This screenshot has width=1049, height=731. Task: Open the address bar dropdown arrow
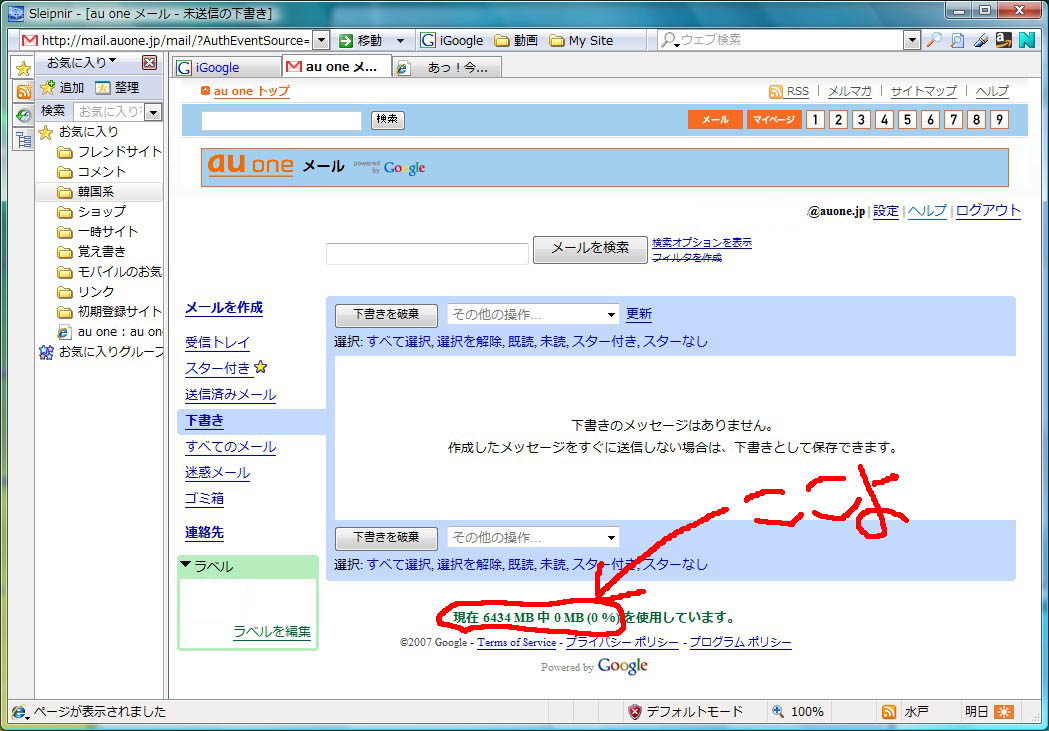coord(321,40)
